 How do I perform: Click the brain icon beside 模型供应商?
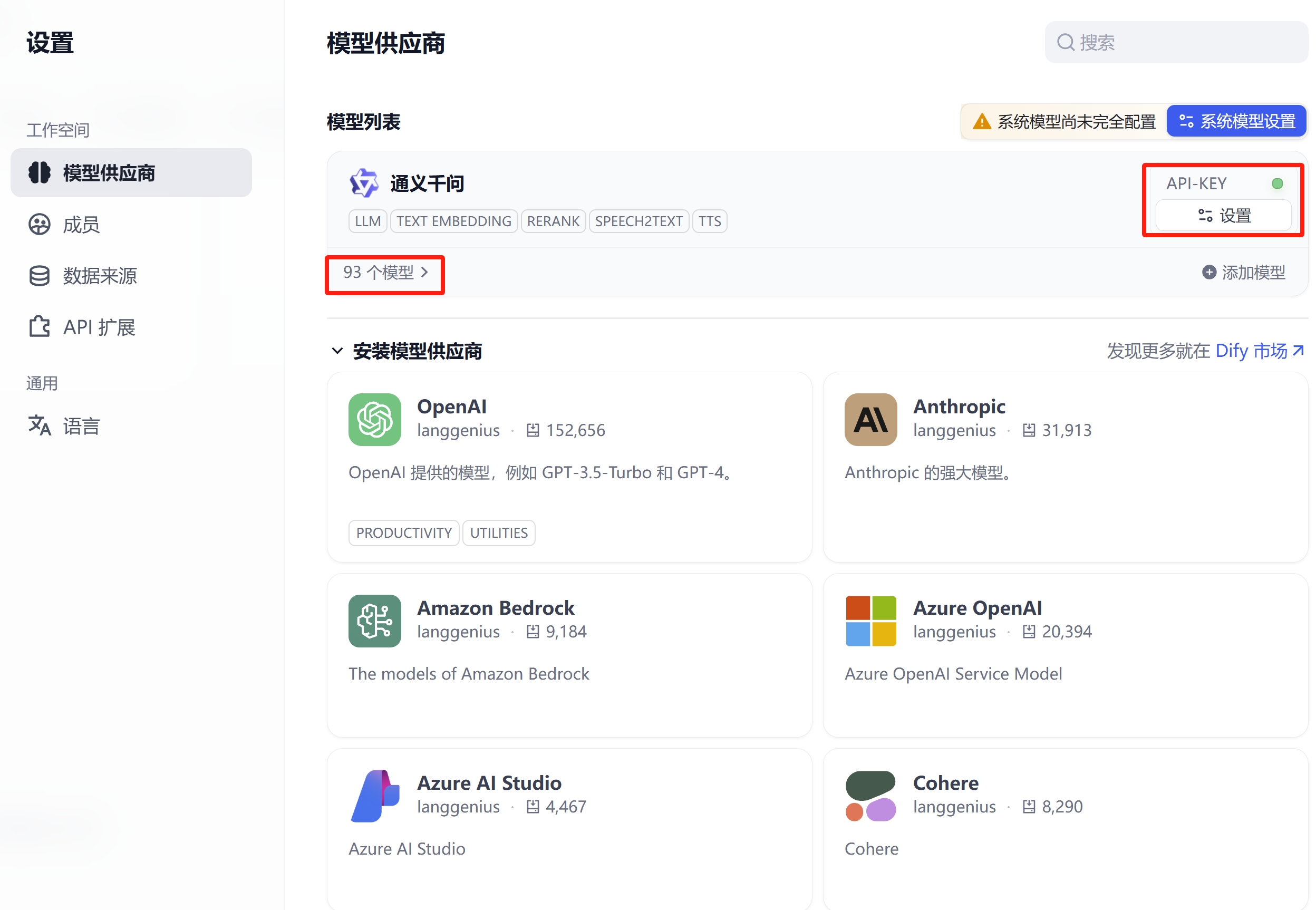click(x=40, y=173)
